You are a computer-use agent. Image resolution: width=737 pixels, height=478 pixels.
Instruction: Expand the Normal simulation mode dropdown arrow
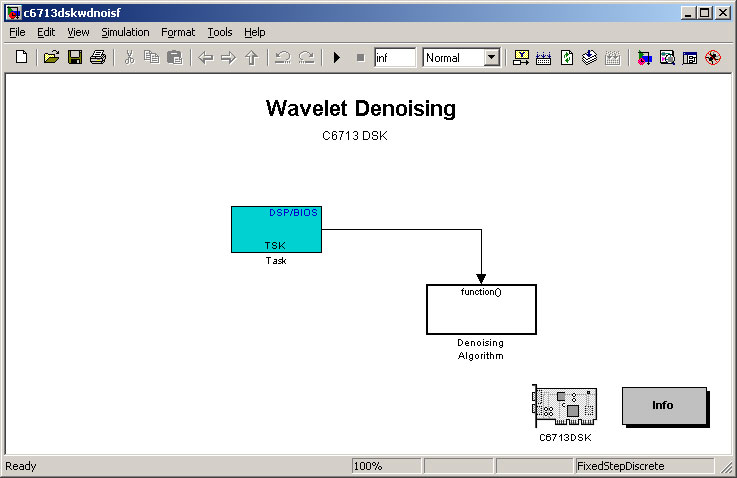point(492,57)
